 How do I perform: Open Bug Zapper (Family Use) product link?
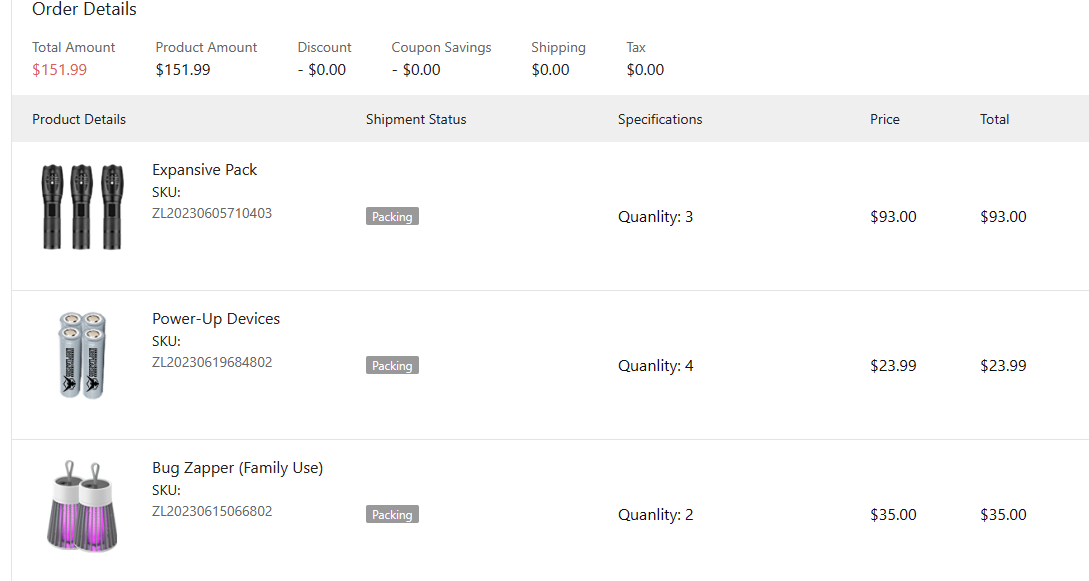(237, 468)
